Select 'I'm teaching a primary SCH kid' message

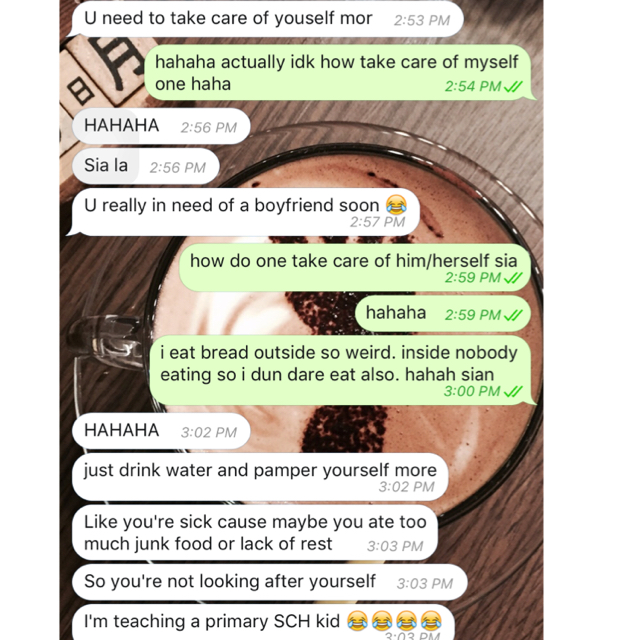click(x=263, y=622)
